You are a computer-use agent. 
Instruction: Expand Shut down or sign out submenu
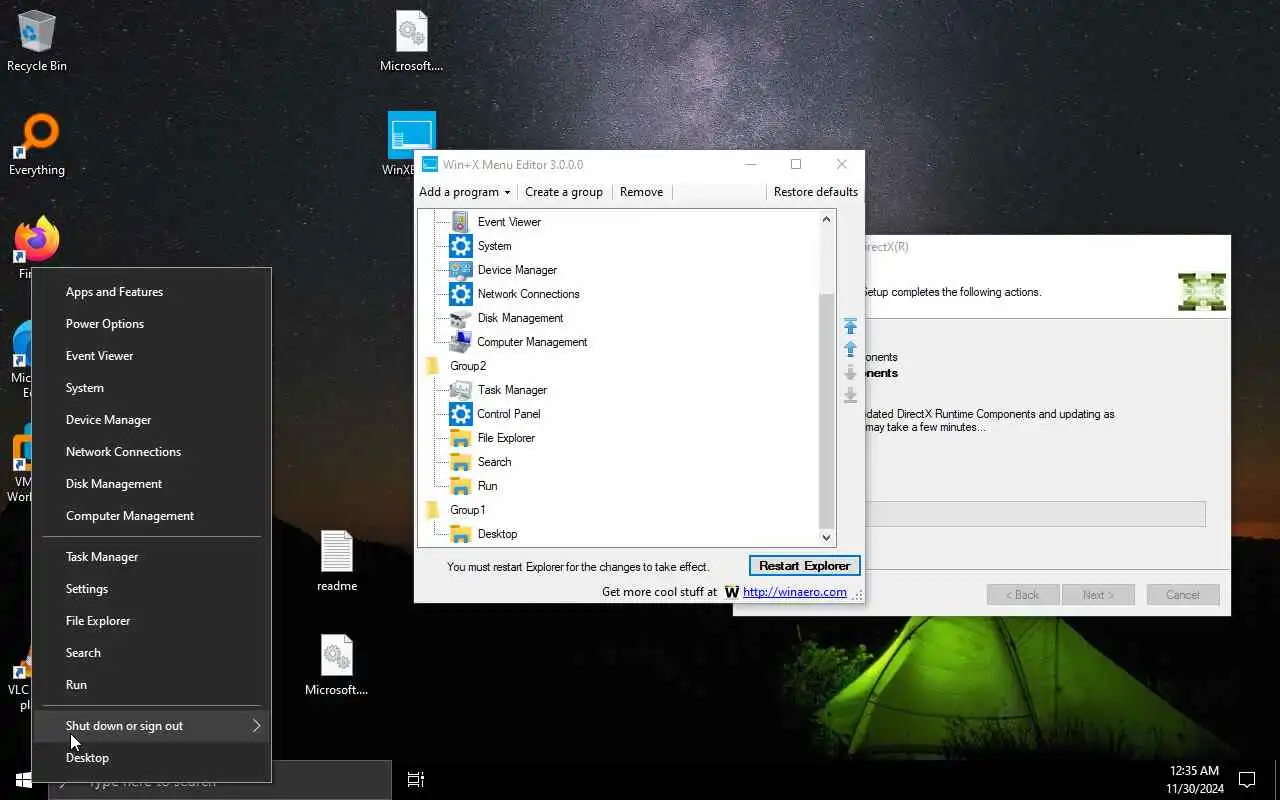[x=152, y=726]
